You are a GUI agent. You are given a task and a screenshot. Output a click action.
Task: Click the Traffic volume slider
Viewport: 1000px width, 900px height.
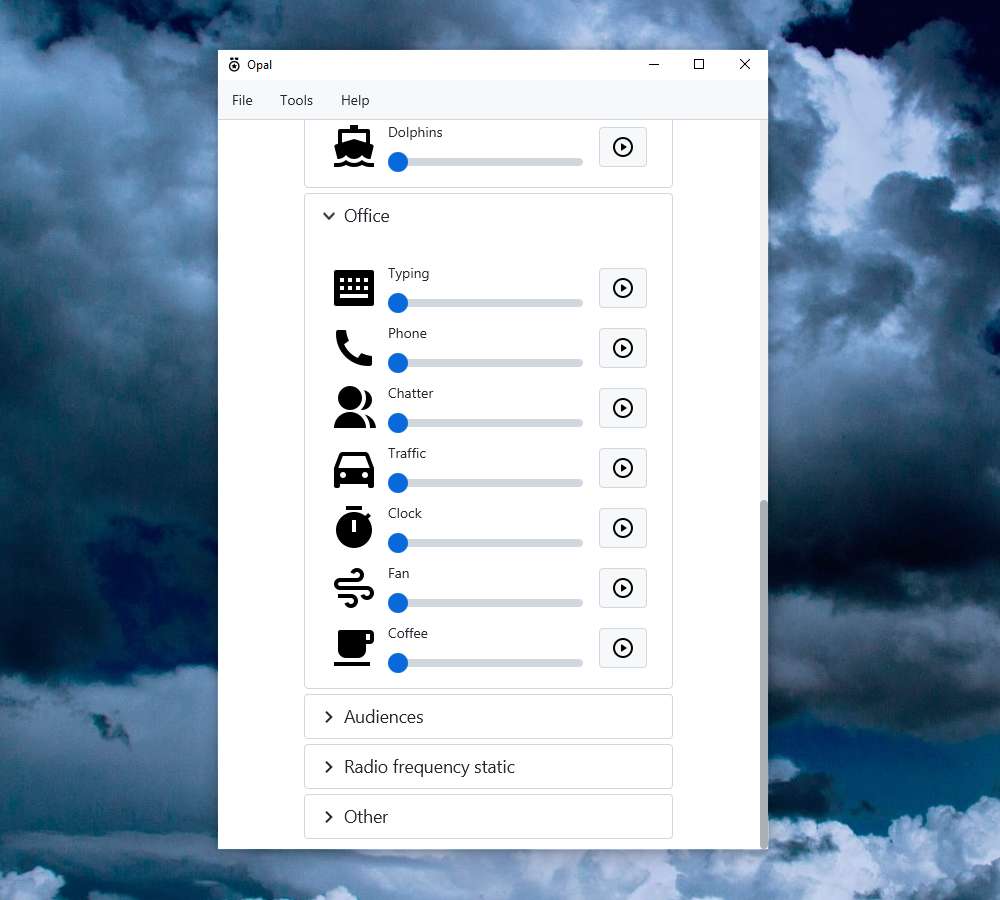(485, 483)
